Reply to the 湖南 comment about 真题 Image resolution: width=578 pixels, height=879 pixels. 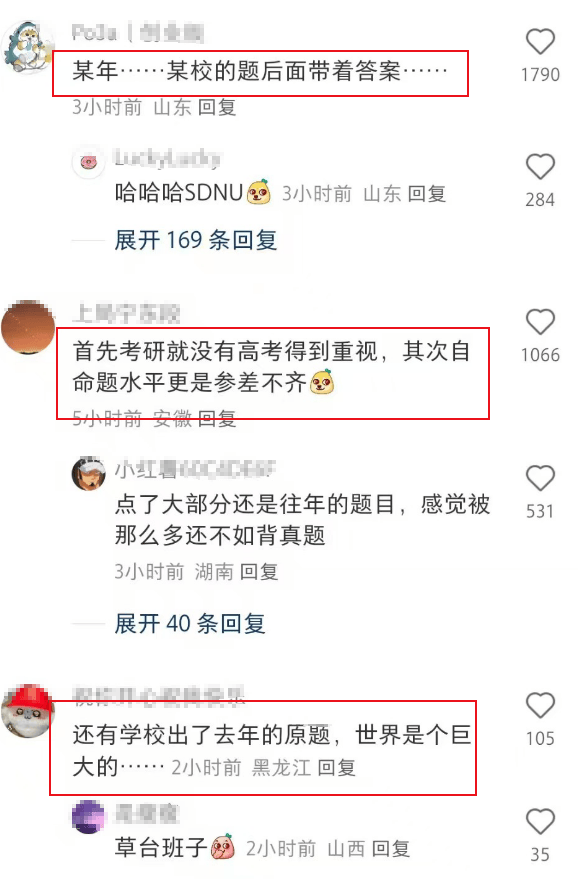click(x=259, y=572)
